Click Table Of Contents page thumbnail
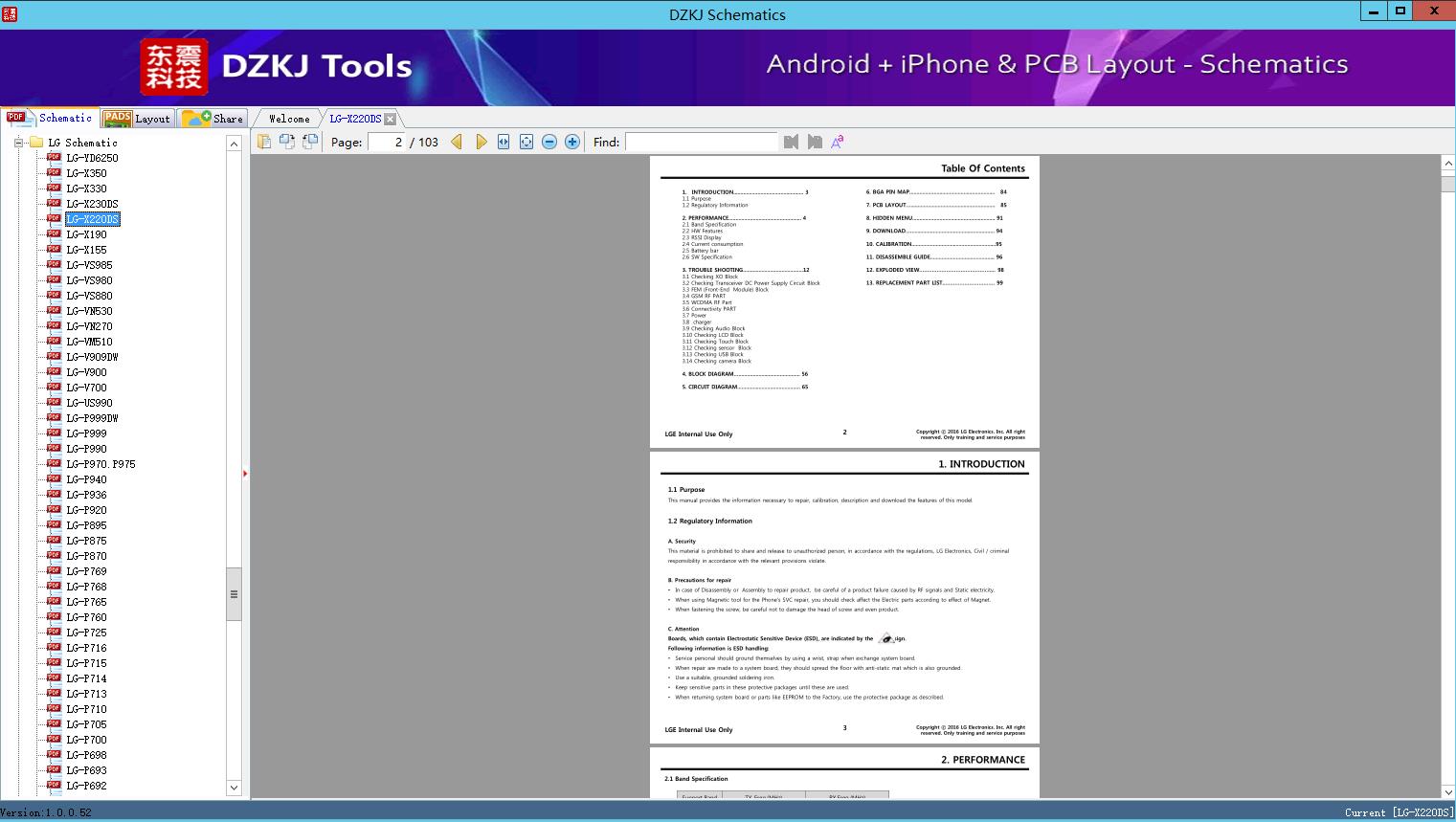1456x822 pixels. tap(844, 302)
